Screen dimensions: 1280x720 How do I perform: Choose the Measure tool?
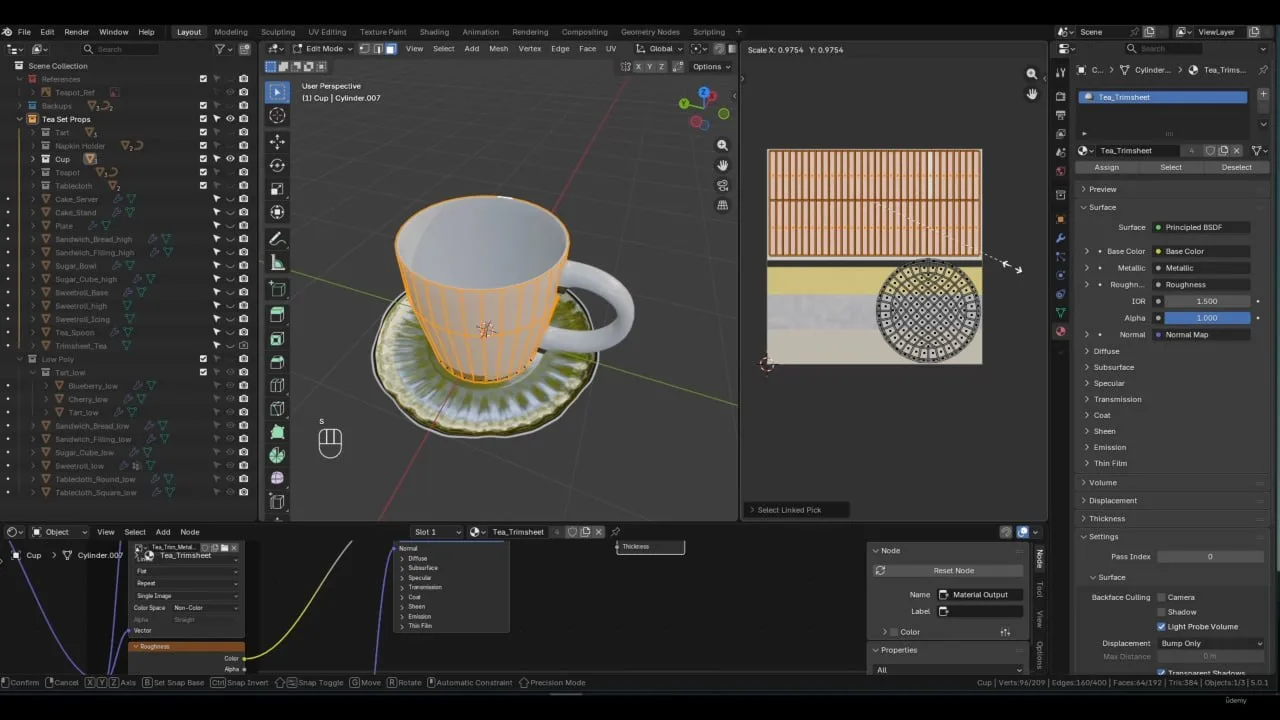[x=277, y=263]
